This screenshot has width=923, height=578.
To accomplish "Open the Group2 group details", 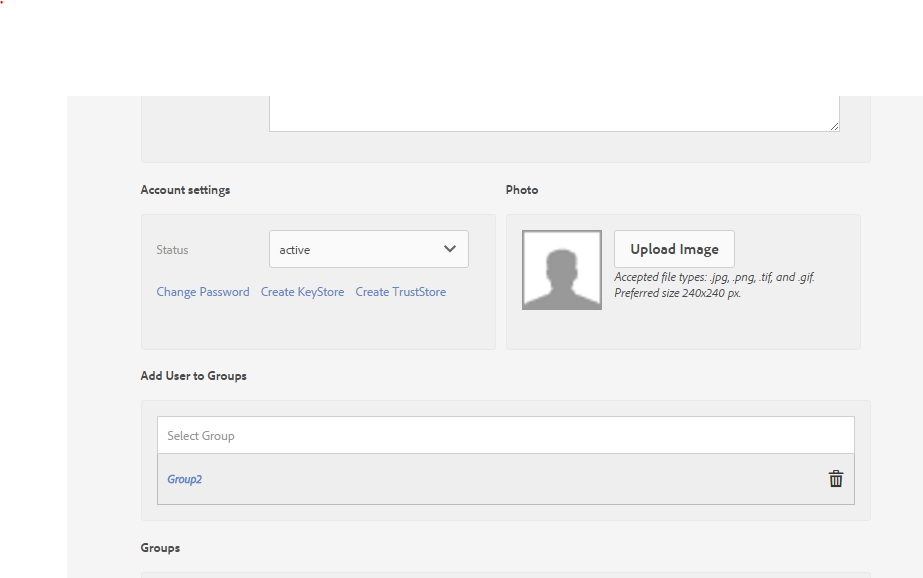I will [x=184, y=479].
